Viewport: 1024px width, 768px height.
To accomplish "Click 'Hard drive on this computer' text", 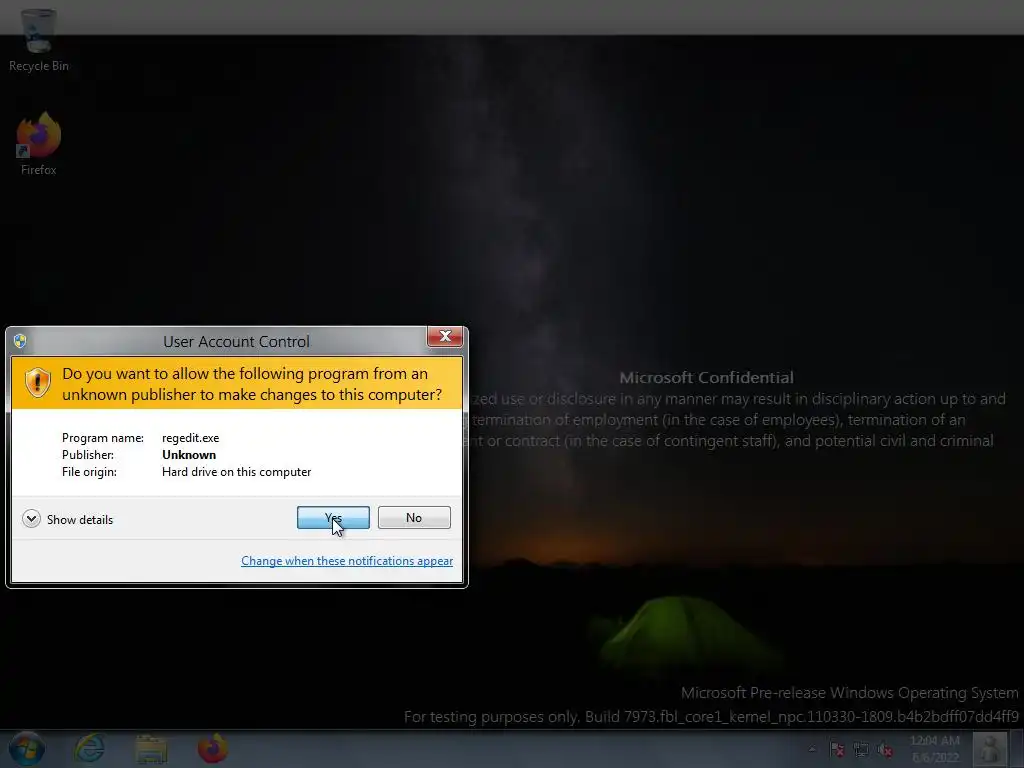I will [x=236, y=472].
